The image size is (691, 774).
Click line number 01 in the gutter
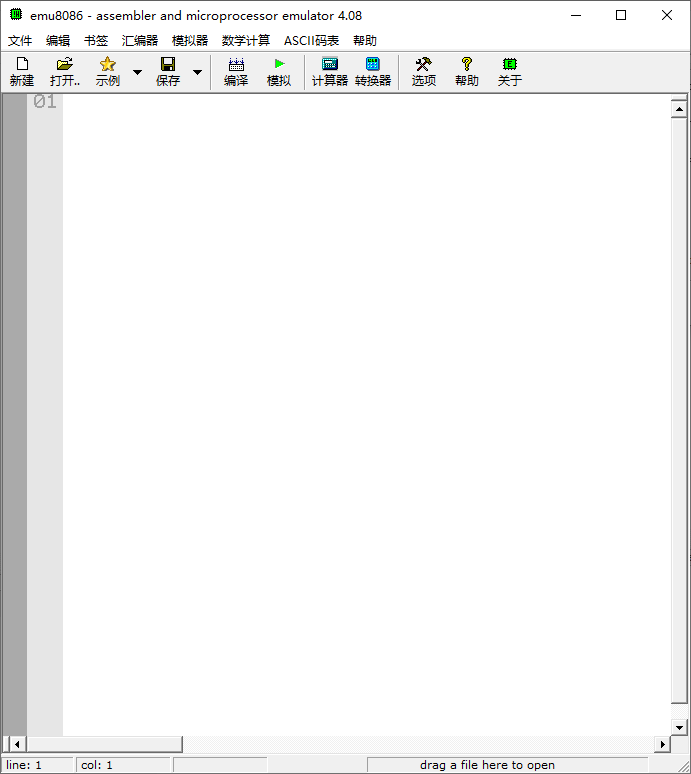click(45, 102)
